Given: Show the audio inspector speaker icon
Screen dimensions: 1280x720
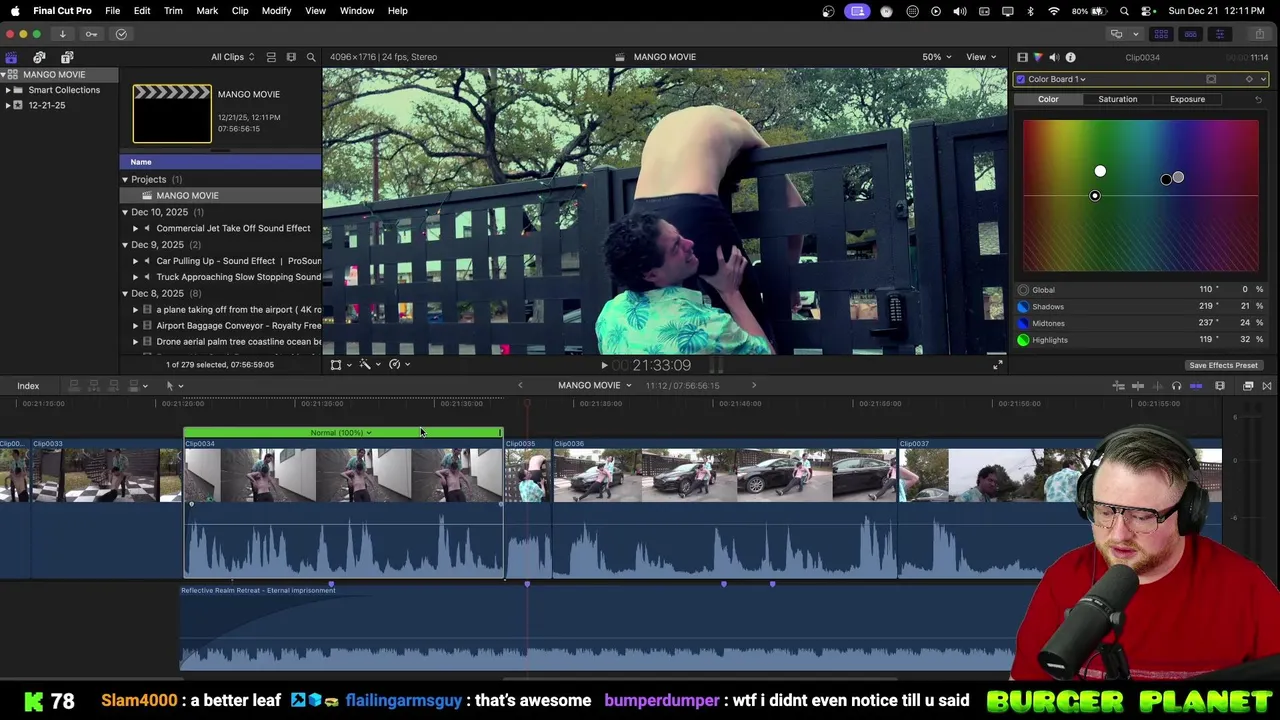Looking at the screenshot, I should [x=1054, y=57].
